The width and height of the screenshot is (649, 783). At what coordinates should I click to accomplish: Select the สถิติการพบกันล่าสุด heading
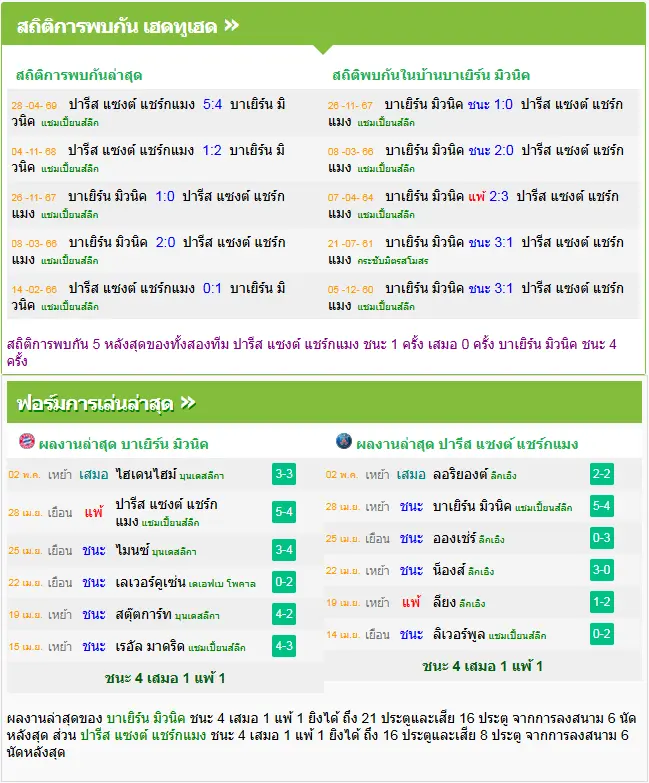pyautogui.click(x=79, y=75)
